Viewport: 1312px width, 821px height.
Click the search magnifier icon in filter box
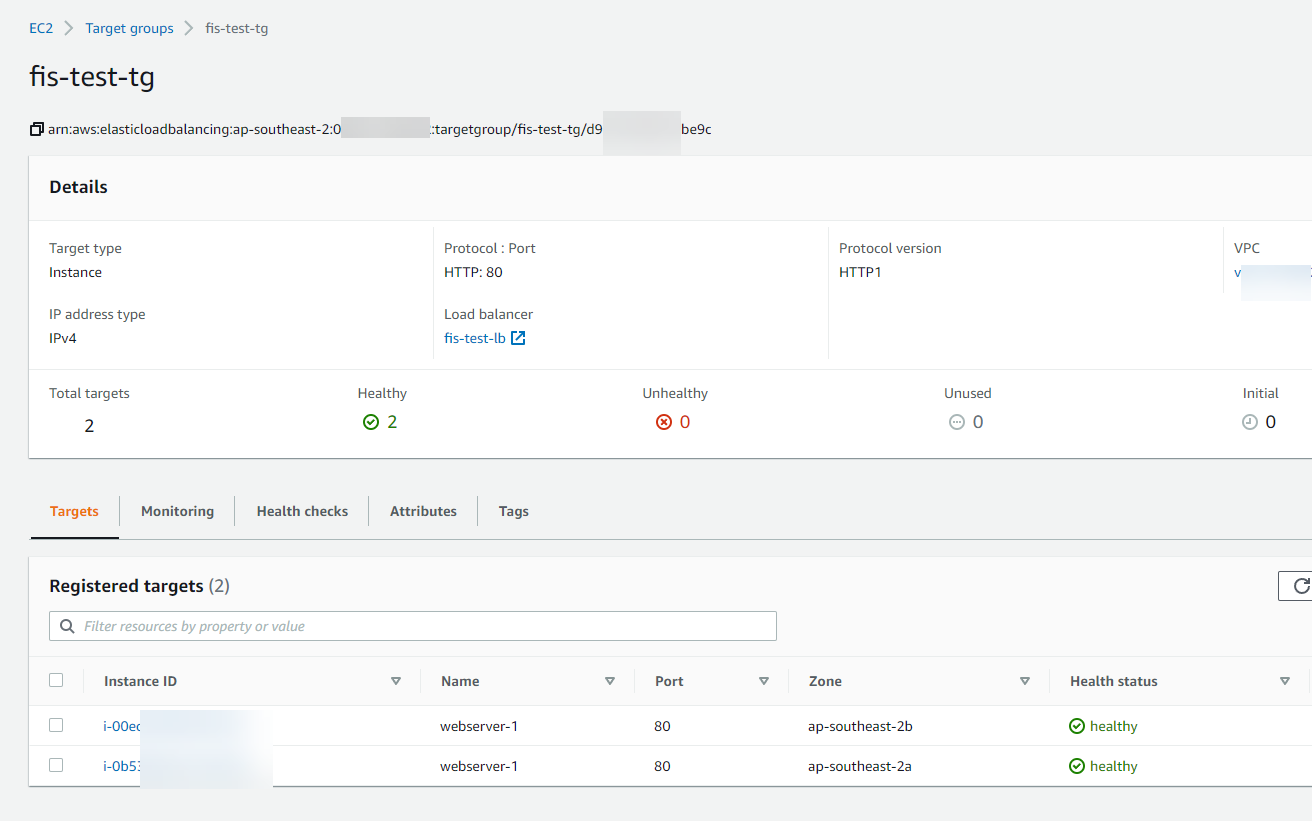[x=67, y=626]
